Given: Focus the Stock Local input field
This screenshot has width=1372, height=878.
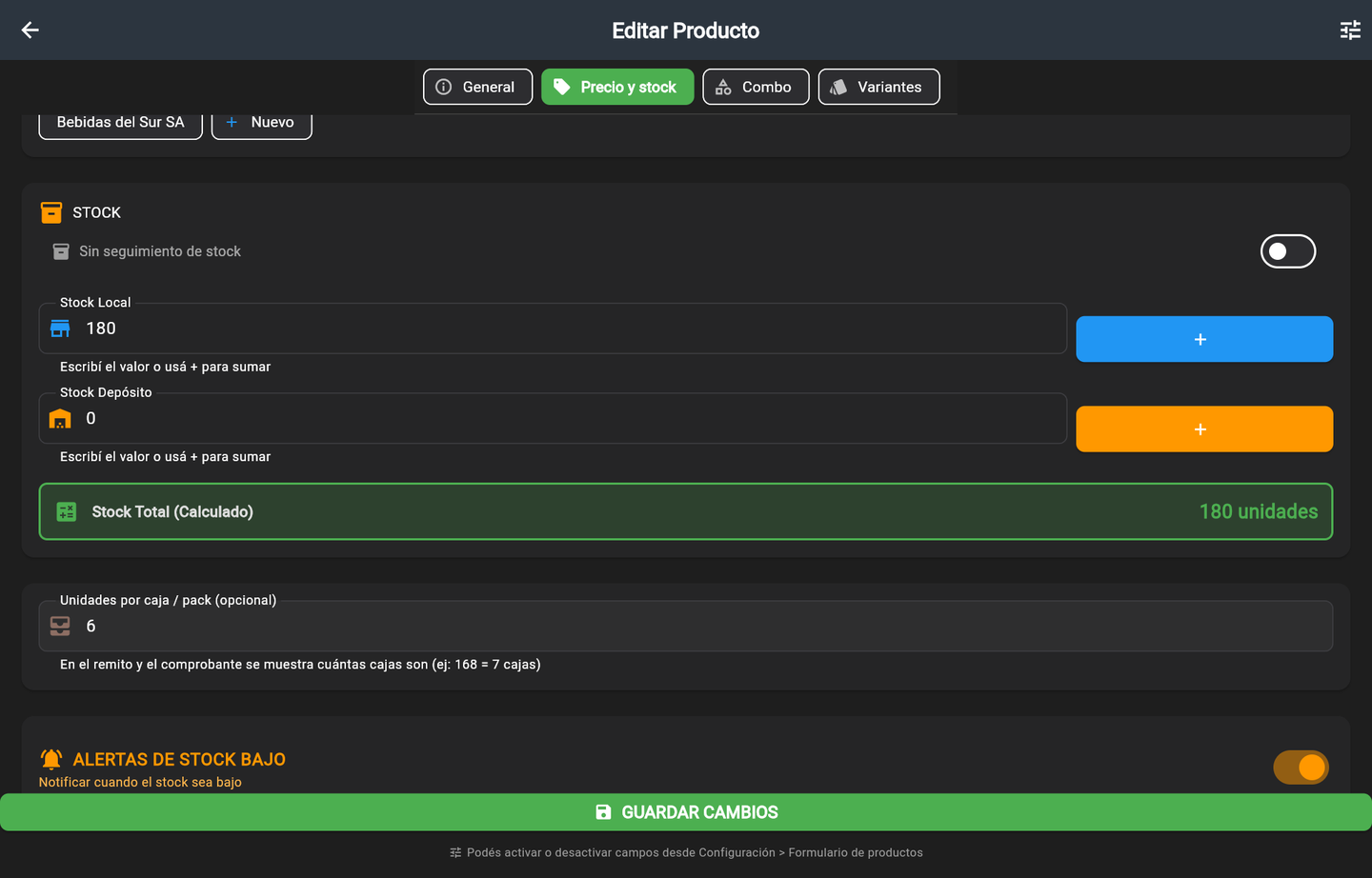Looking at the screenshot, I should tap(553, 329).
